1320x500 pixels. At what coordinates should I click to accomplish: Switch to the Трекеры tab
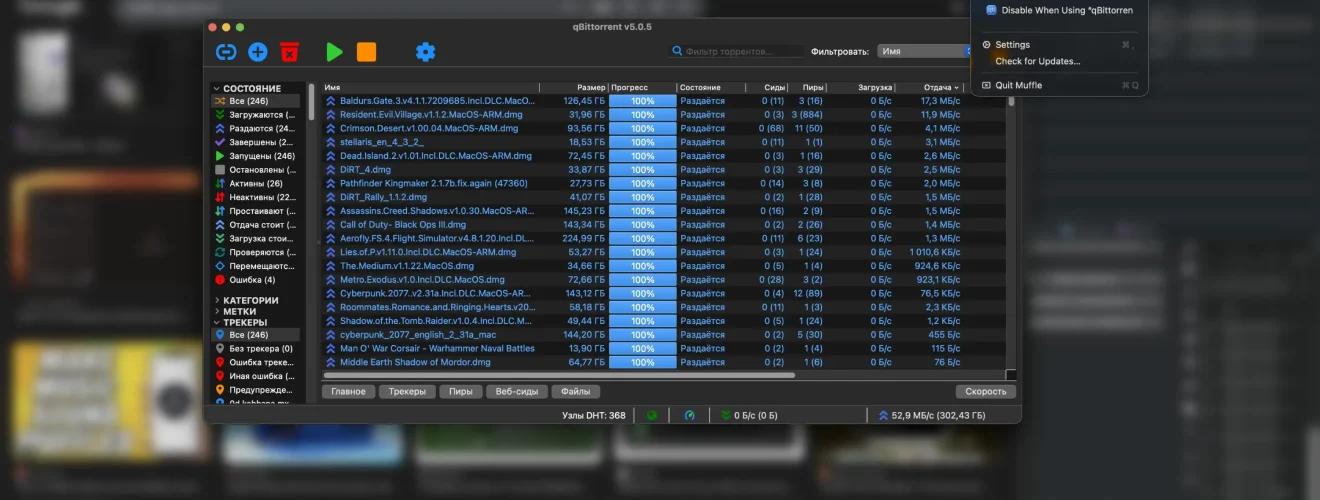(x=406, y=392)
